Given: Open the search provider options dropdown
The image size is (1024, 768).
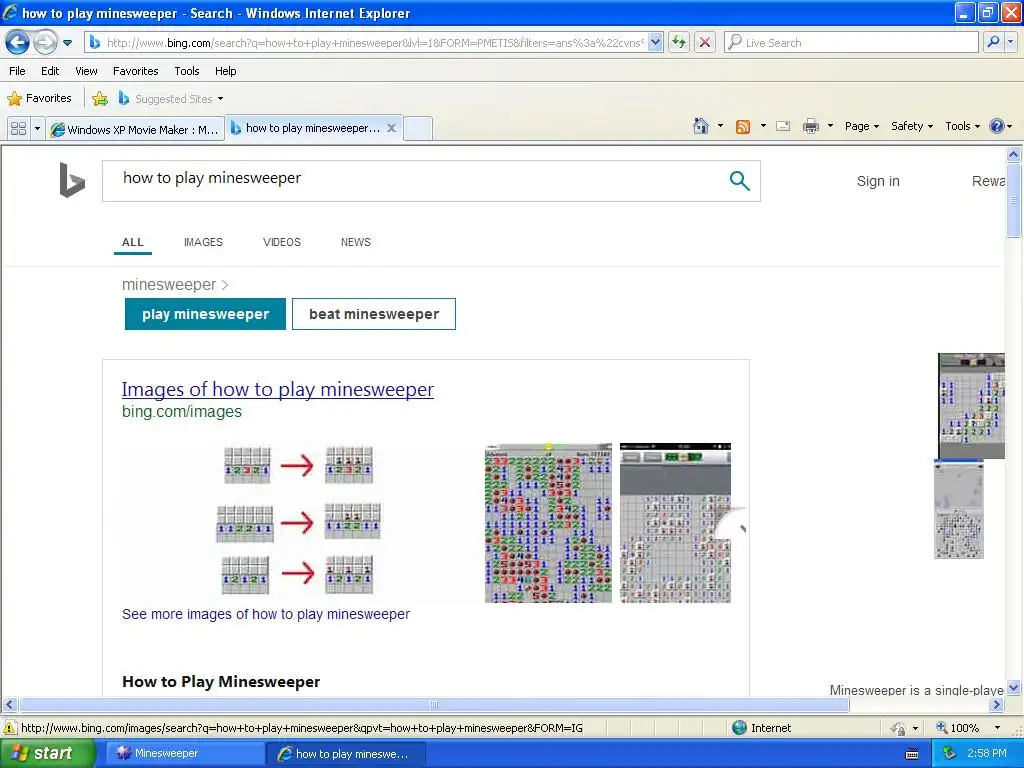Looking at the screenshot, I should [x=1011, y=42].
